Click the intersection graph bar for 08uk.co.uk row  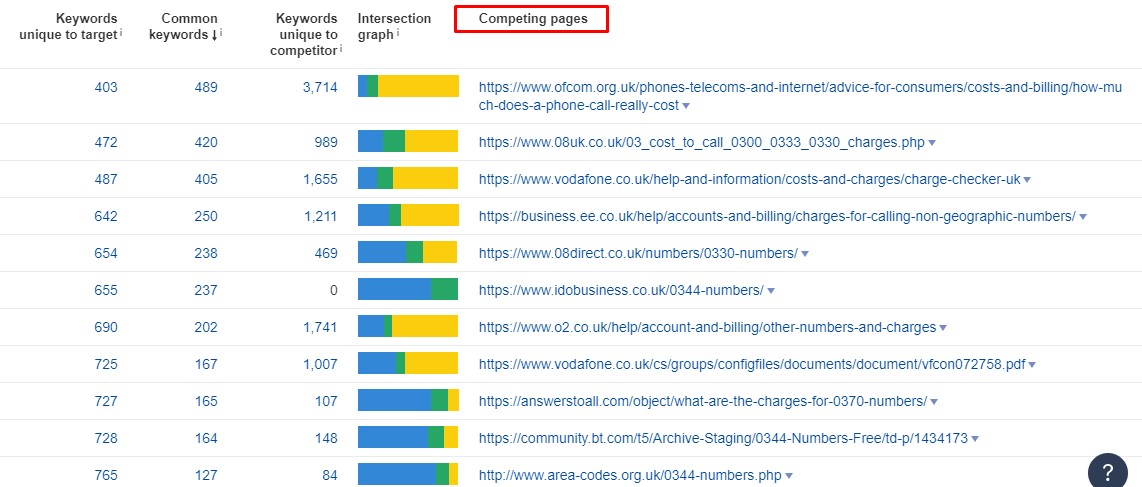[408, 142]
